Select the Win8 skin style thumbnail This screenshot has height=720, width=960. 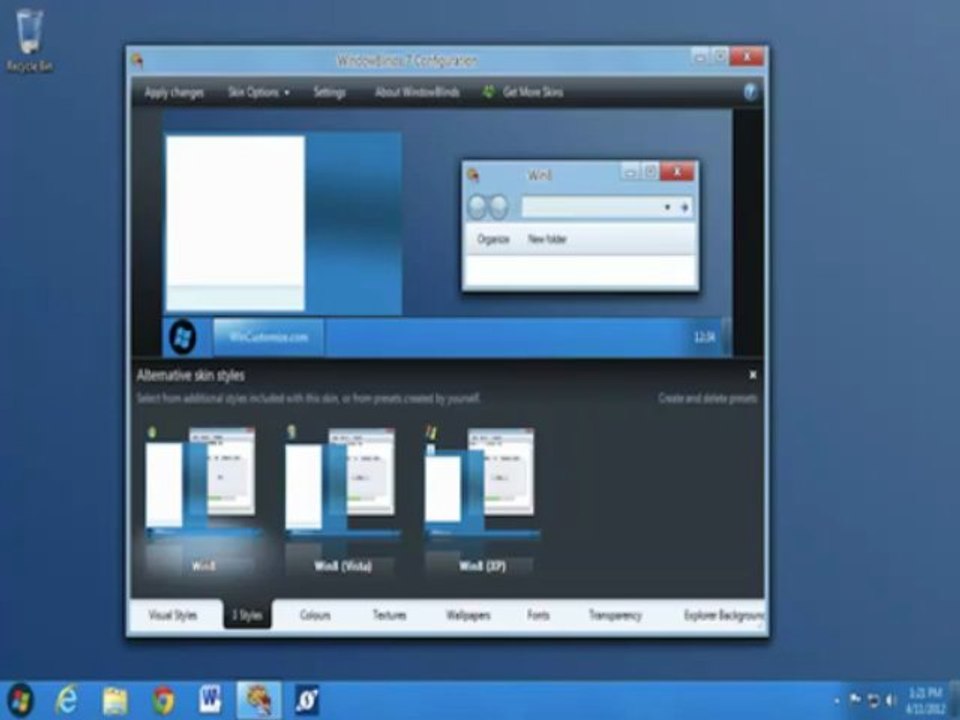203,499
